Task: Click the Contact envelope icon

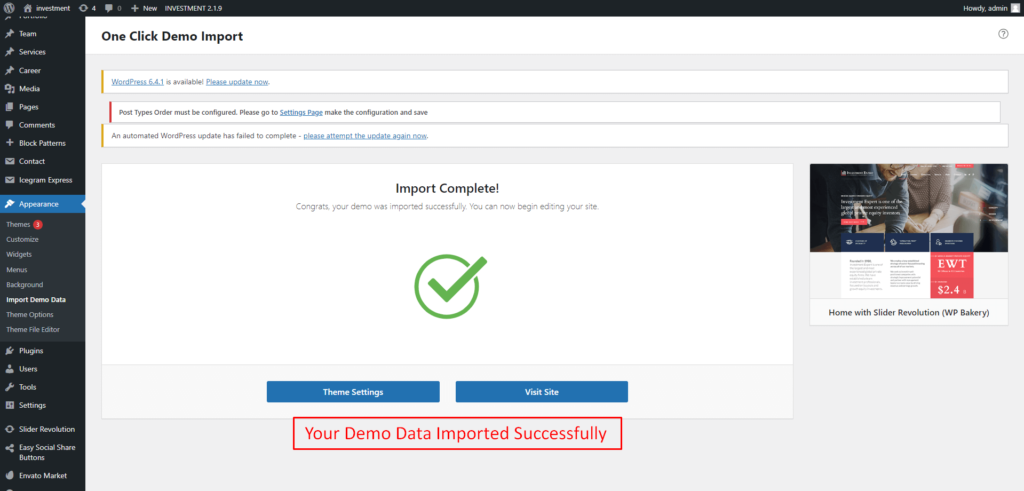Action: click(10, 161)
